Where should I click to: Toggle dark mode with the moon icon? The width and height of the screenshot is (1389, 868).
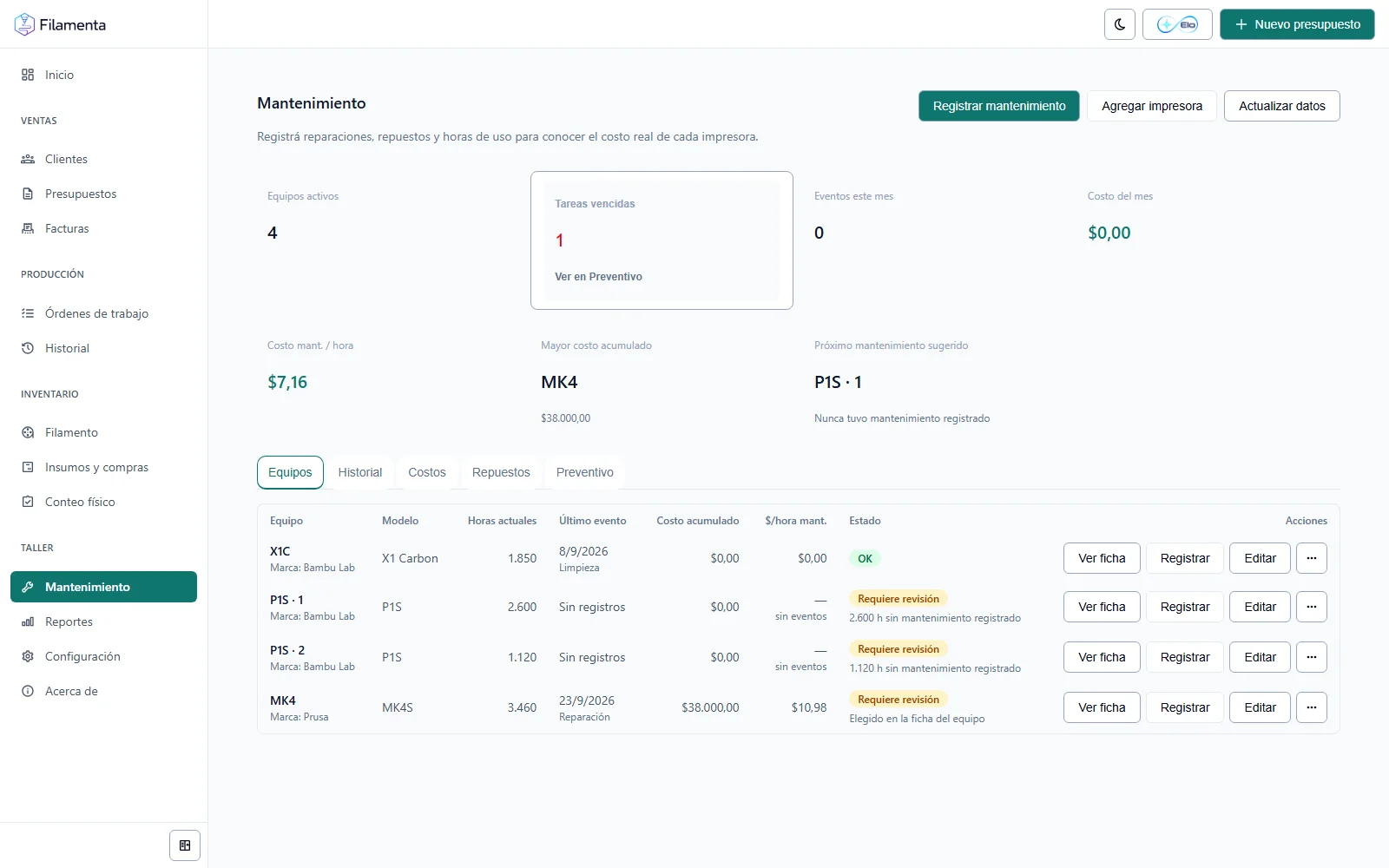tap(1120, 24)
